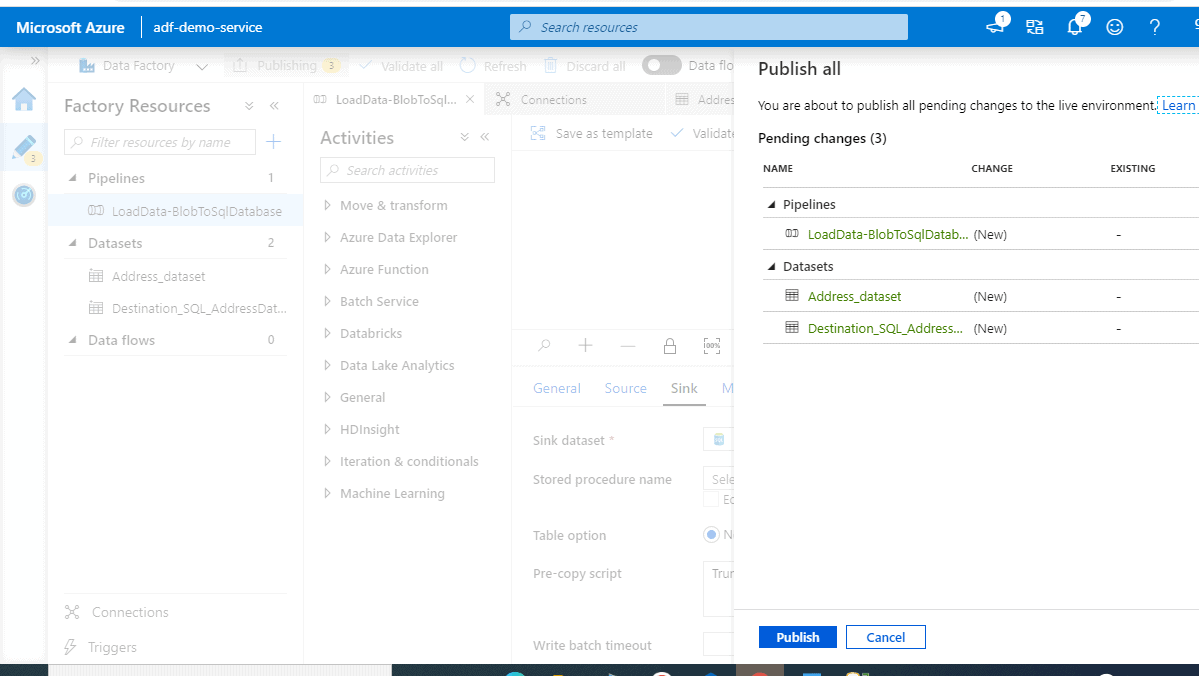1199x676 pixels.
Task: Switch to the Source tab
Action: click(x=625, y=388)
